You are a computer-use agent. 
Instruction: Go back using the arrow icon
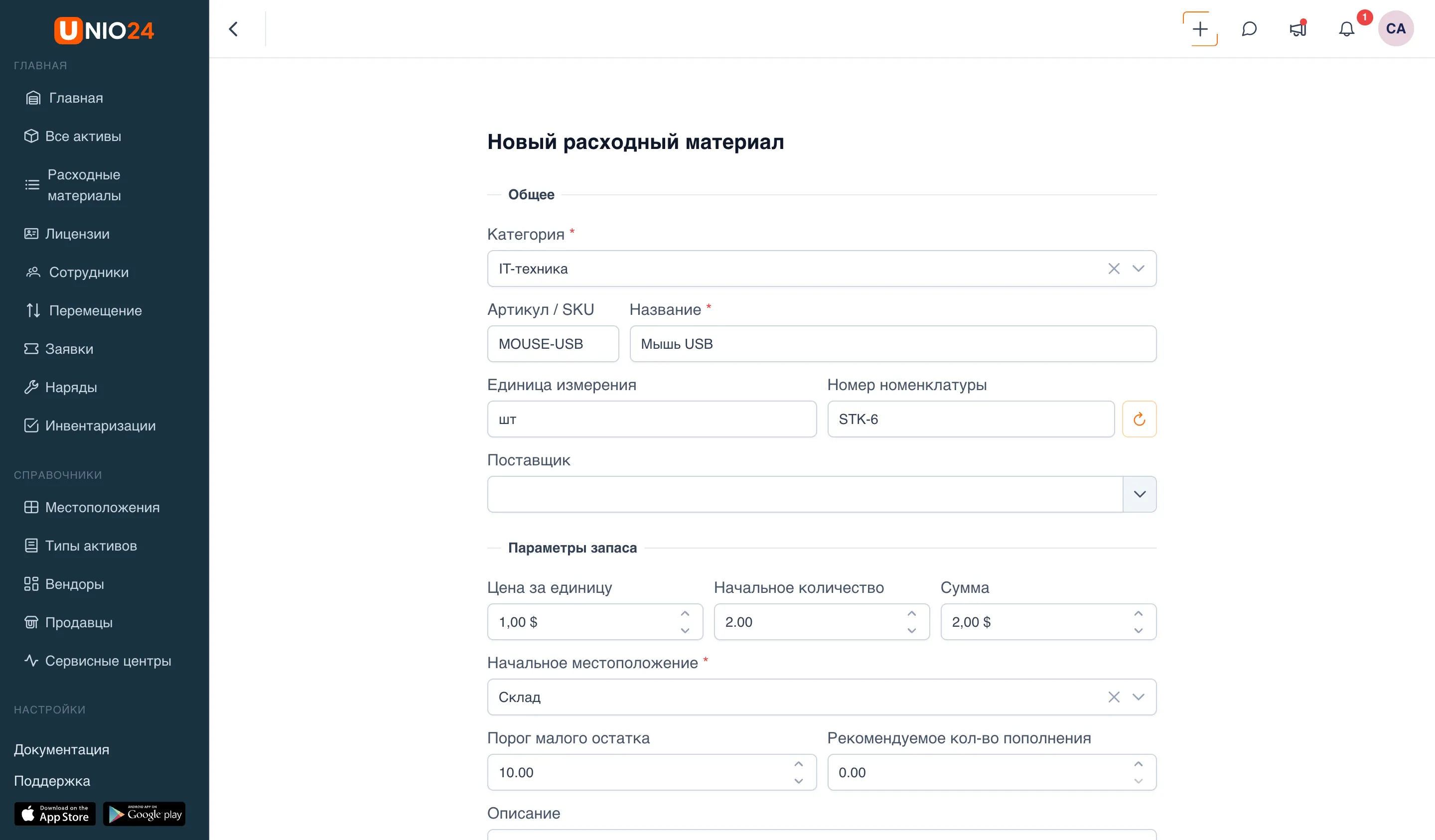click(x=234, y=29)
